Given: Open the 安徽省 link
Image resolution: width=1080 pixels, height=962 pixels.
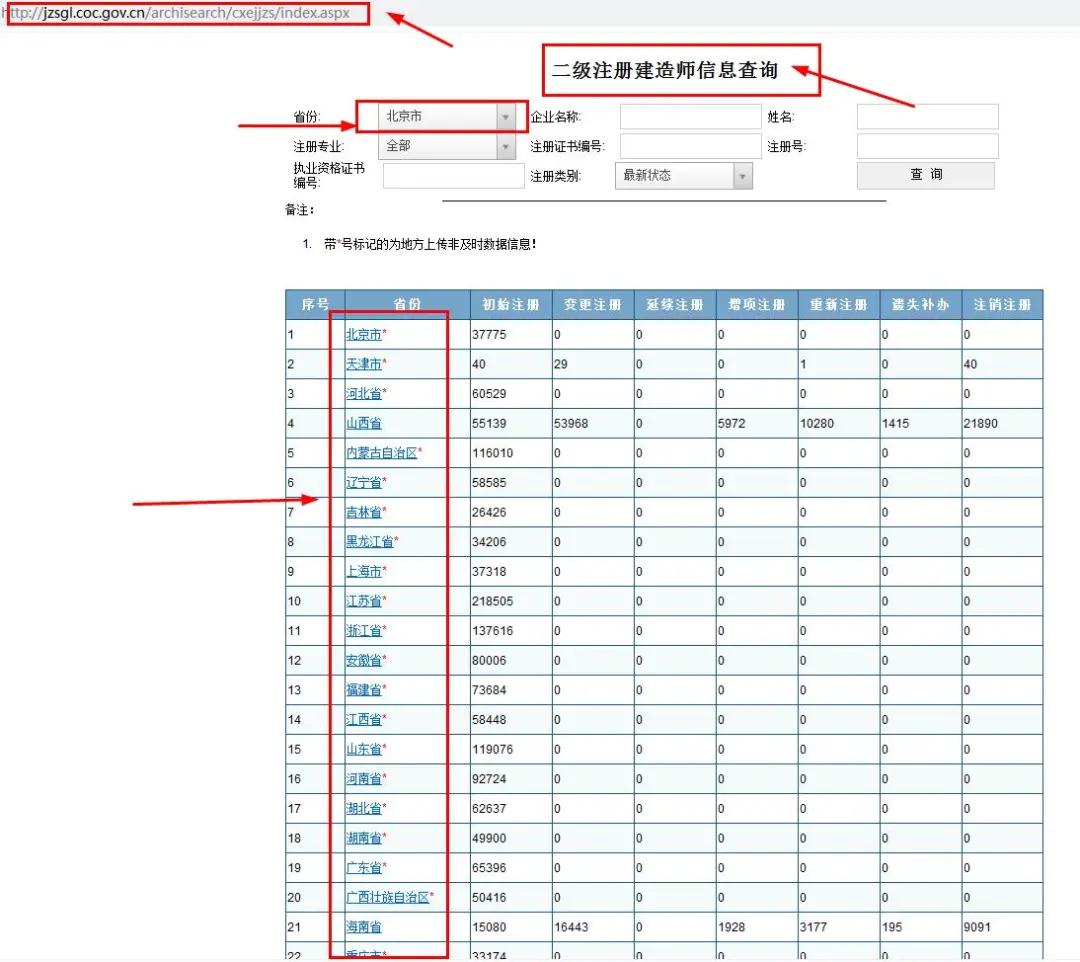Looking at the screenshot, I should click(364, 660).
